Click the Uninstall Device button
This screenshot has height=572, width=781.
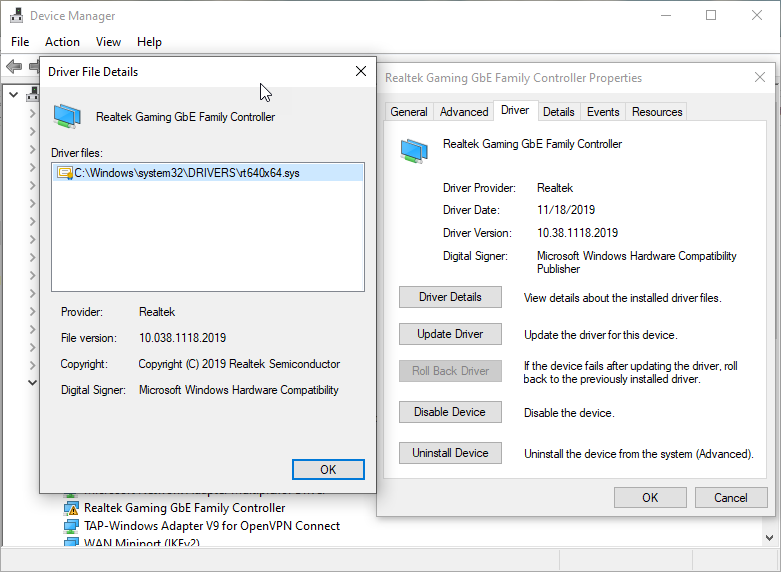pos(450,453)
